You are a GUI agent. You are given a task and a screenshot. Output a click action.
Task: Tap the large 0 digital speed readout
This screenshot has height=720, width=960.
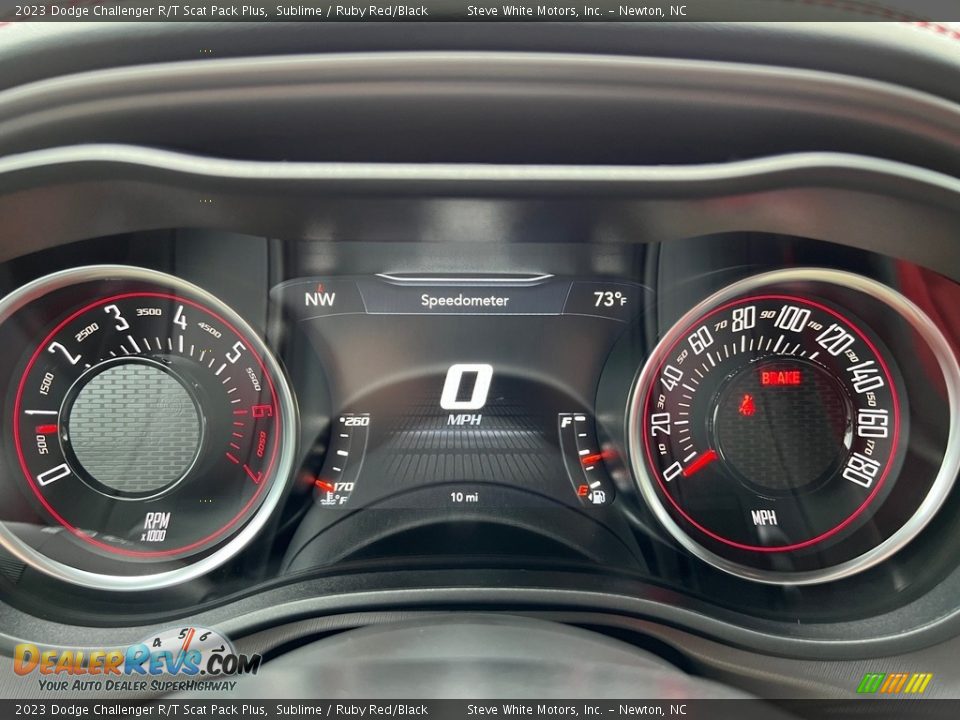tap(467, 387)
